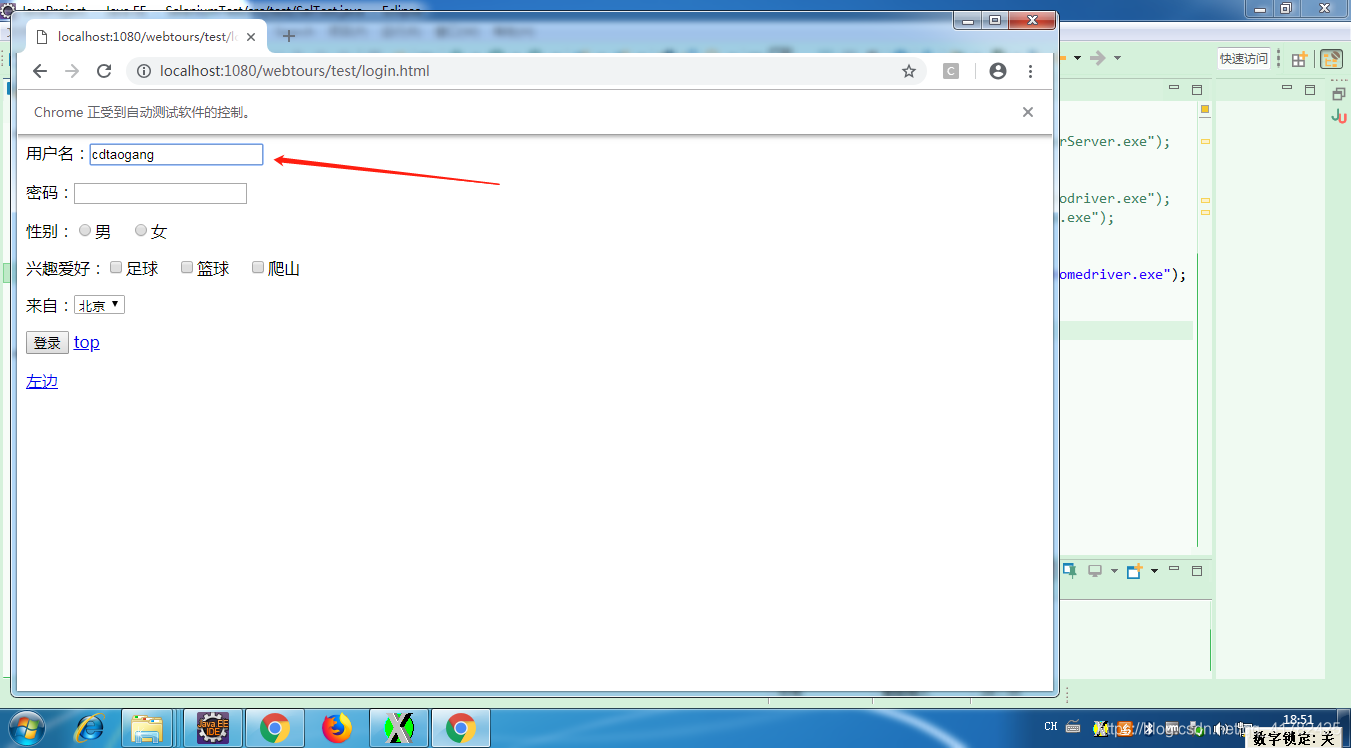Open Windows Explorer folder from taskbar
This screenshot has height=748, width=1351.
148,729
